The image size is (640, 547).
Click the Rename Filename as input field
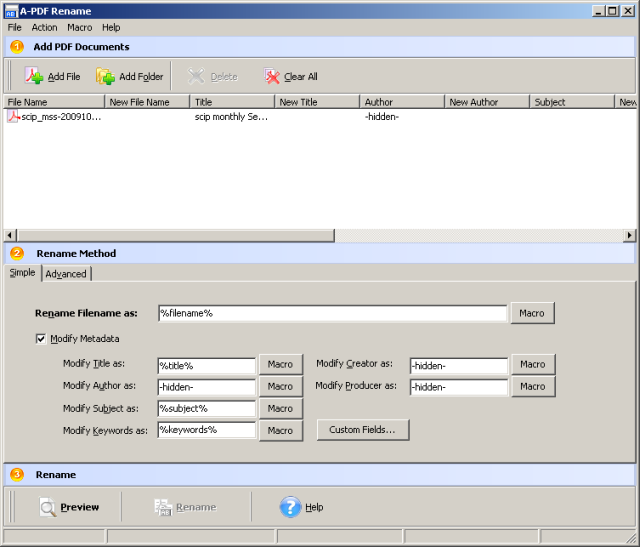pyautogui.click(x=332, y=314)
